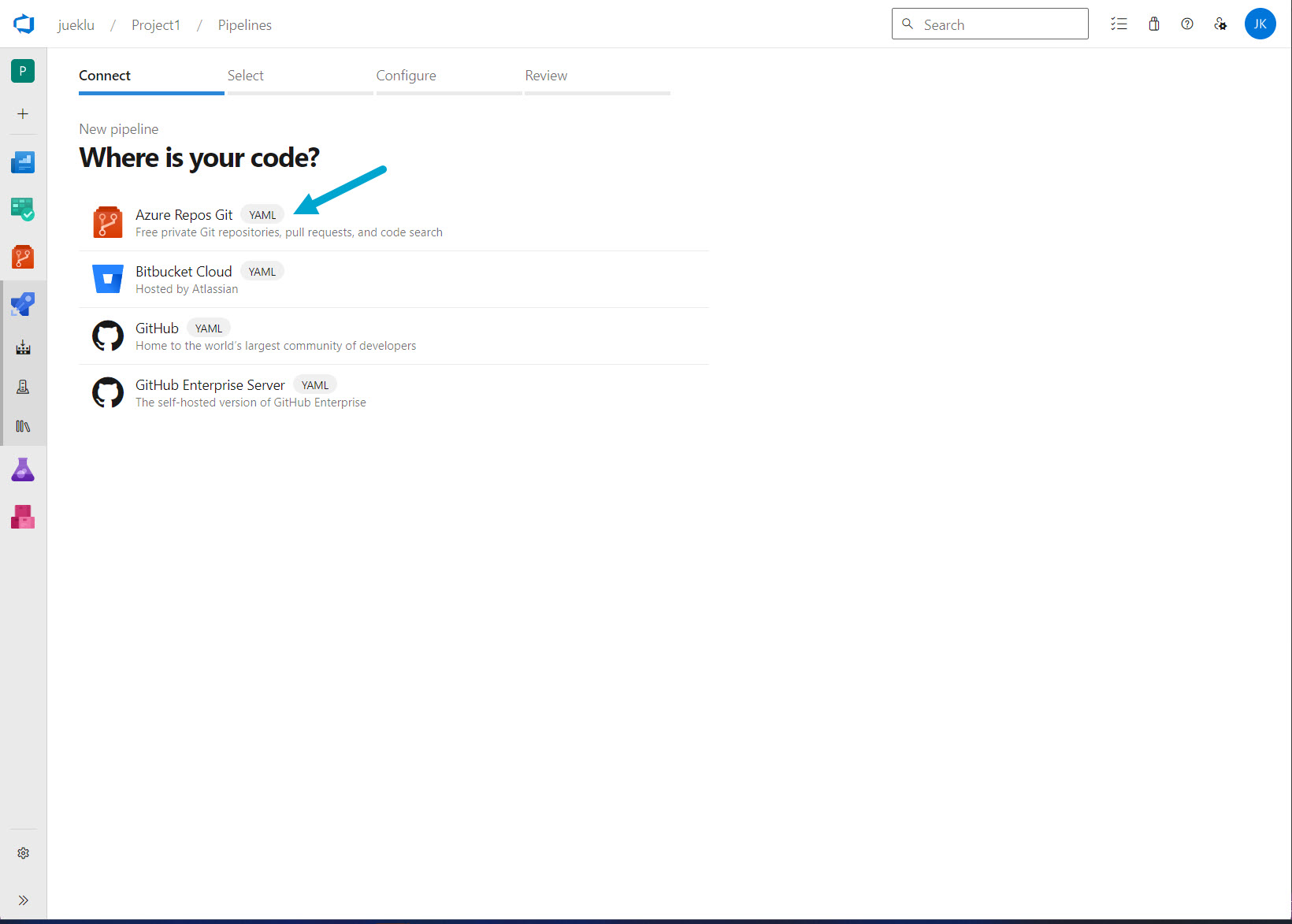Switch to the Select step tab
The image size is (1292, 924).
[245, 75]
